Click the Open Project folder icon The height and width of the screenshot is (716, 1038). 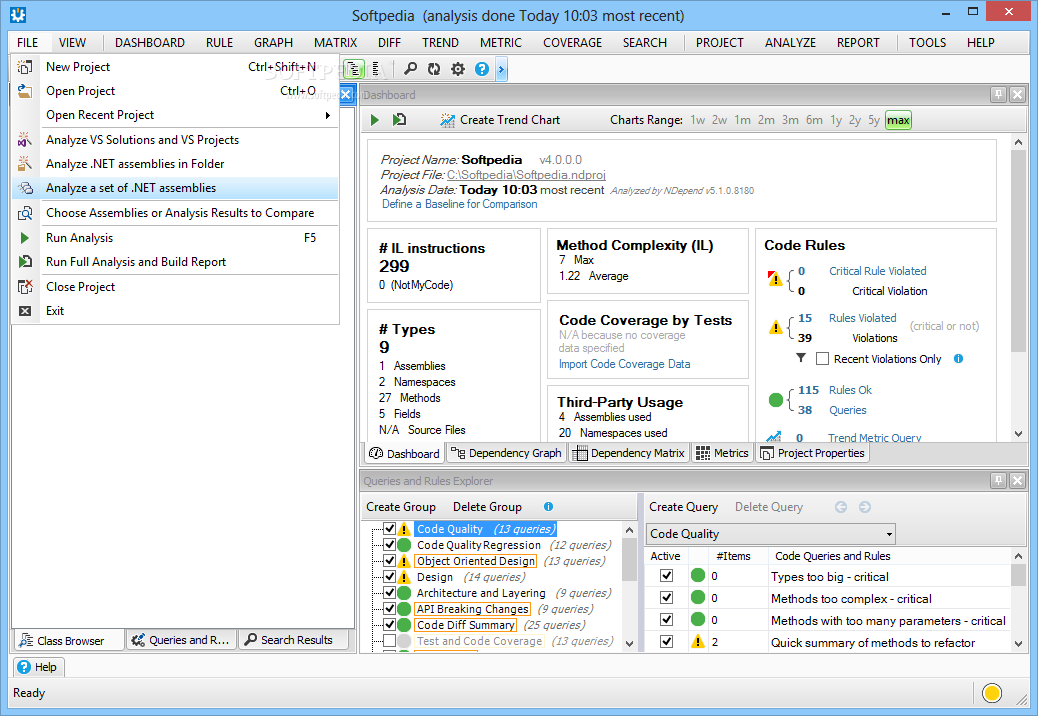[24, 91]
